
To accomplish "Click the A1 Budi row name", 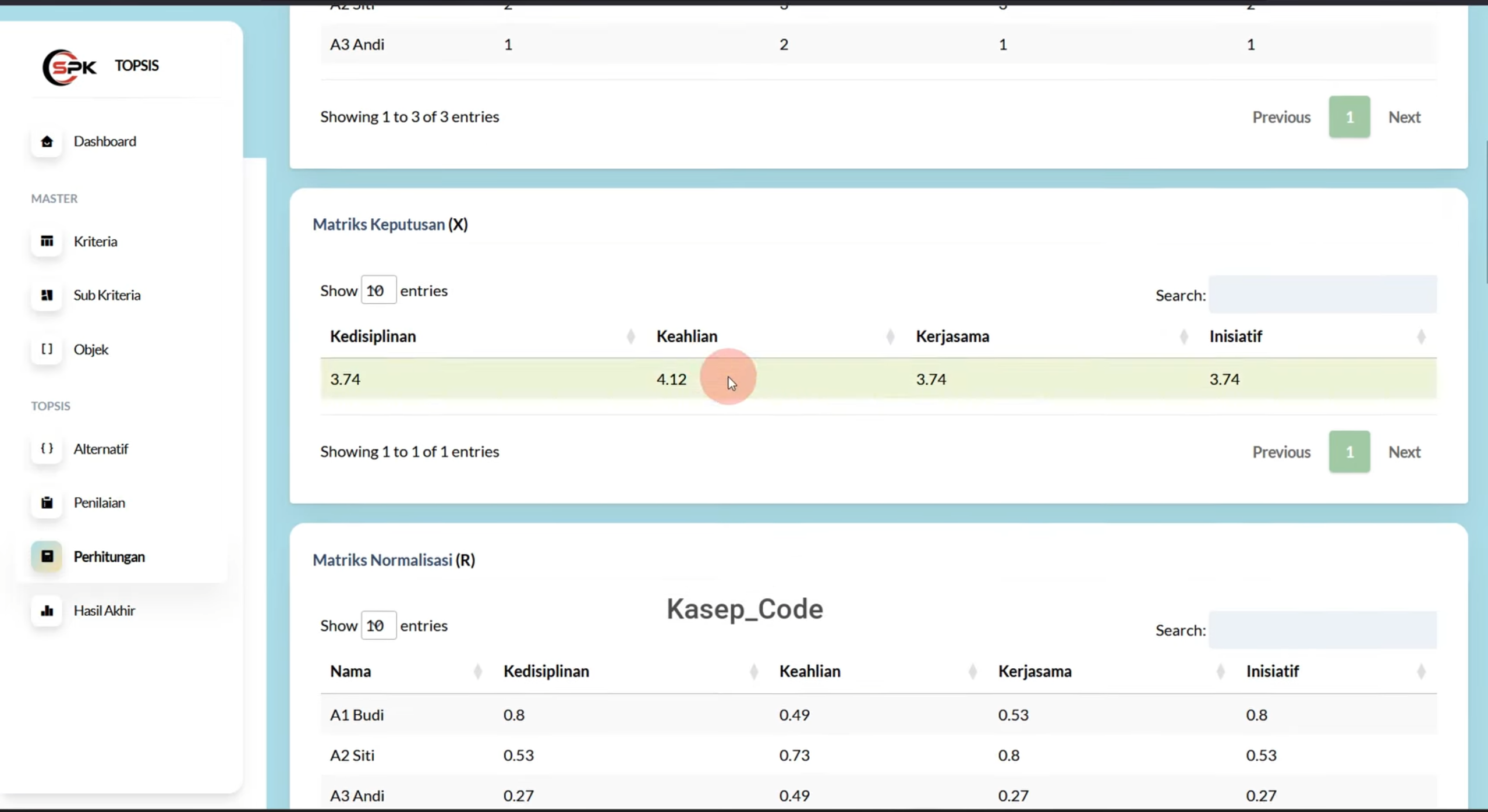I will [x=357, y=715].
